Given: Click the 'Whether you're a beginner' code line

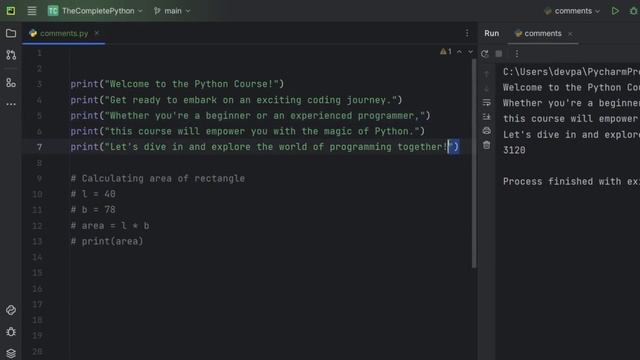Looking at the screenshot, I should coord(250,116).
